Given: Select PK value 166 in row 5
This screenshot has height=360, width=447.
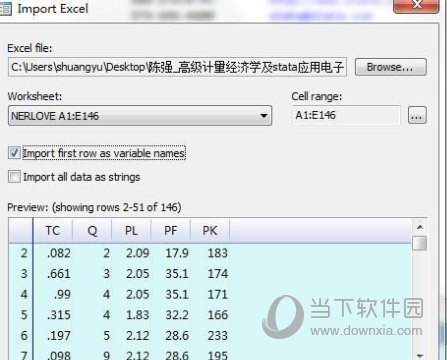Looking at the screenshot, I should coord(218,315).
